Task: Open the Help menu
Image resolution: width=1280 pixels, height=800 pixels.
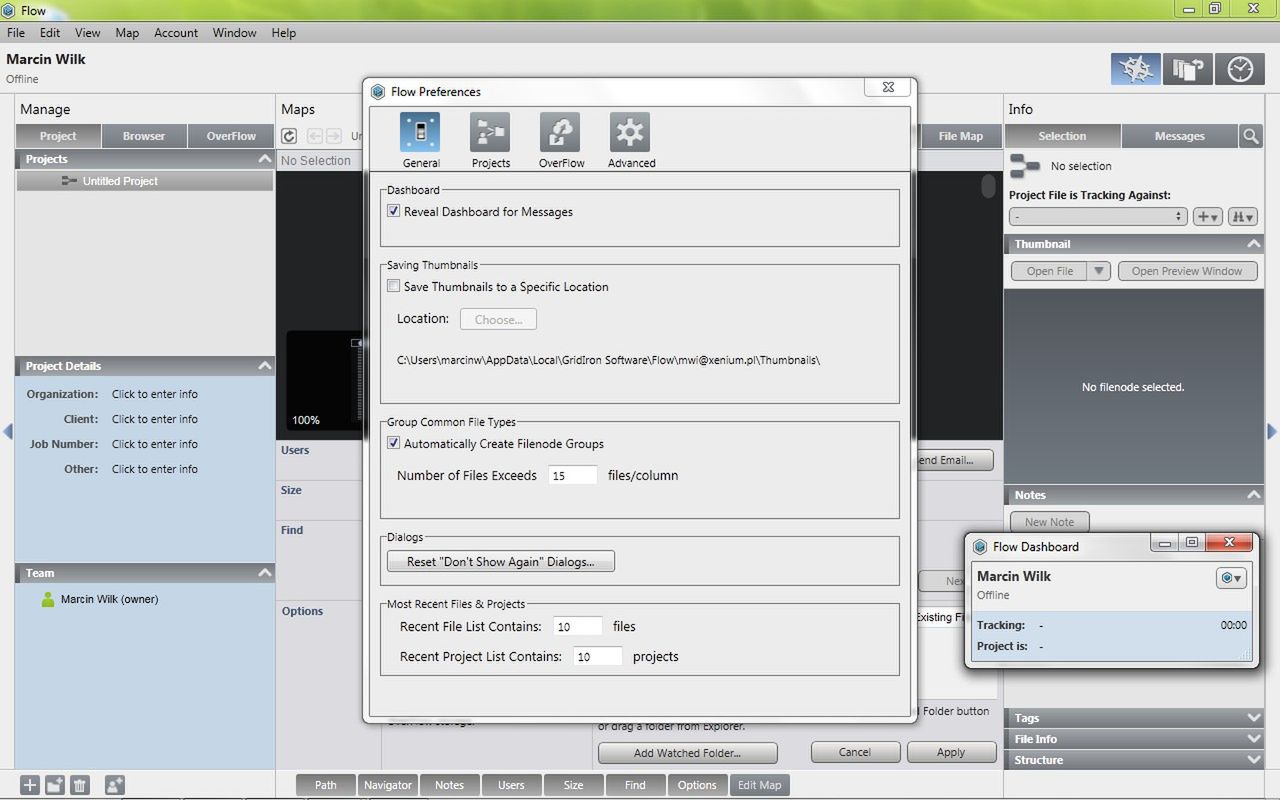Action: pyautogui.click(x=284, y=33)
